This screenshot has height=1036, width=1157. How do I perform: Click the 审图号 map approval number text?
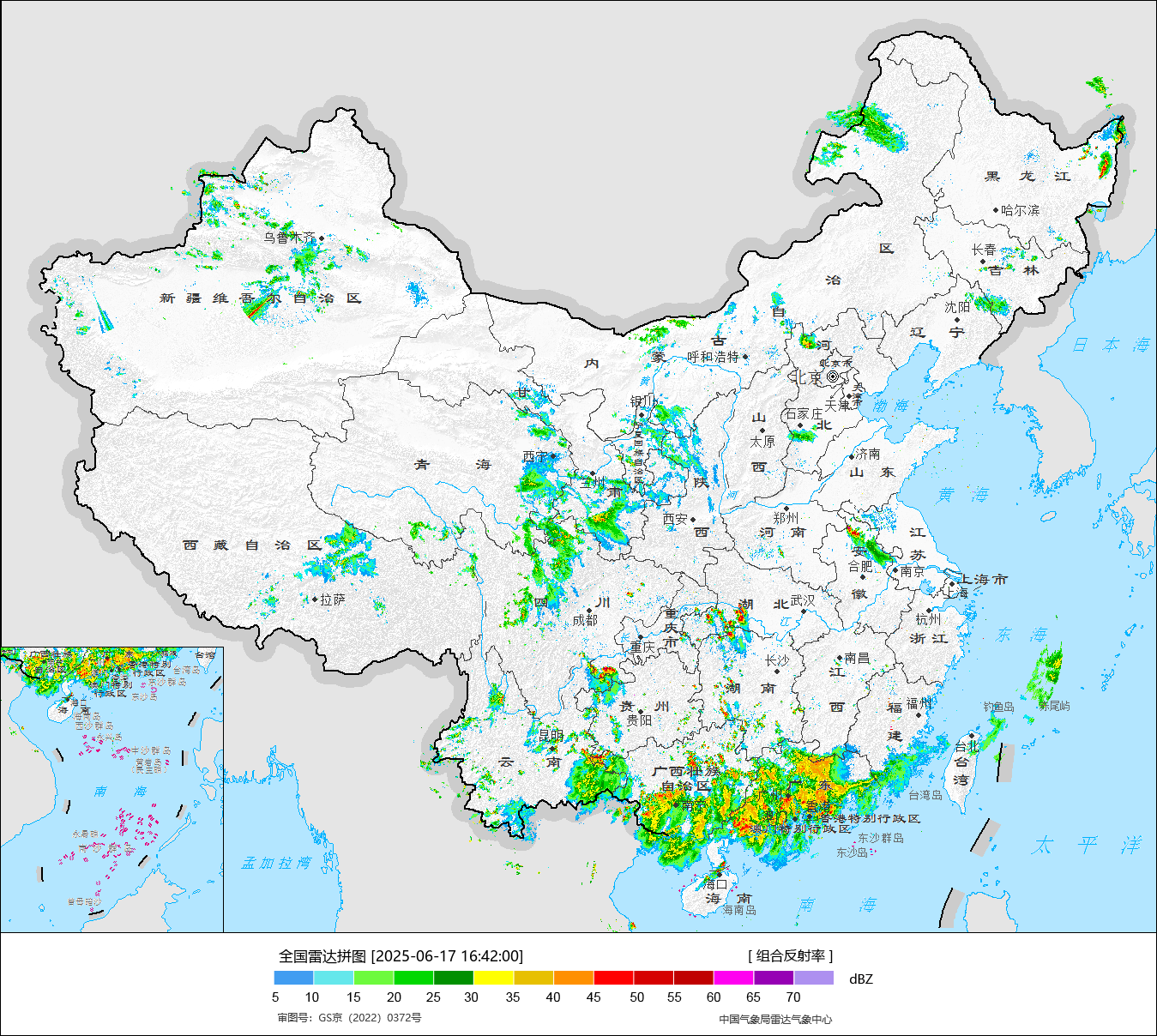click(x=349, y=1018)
